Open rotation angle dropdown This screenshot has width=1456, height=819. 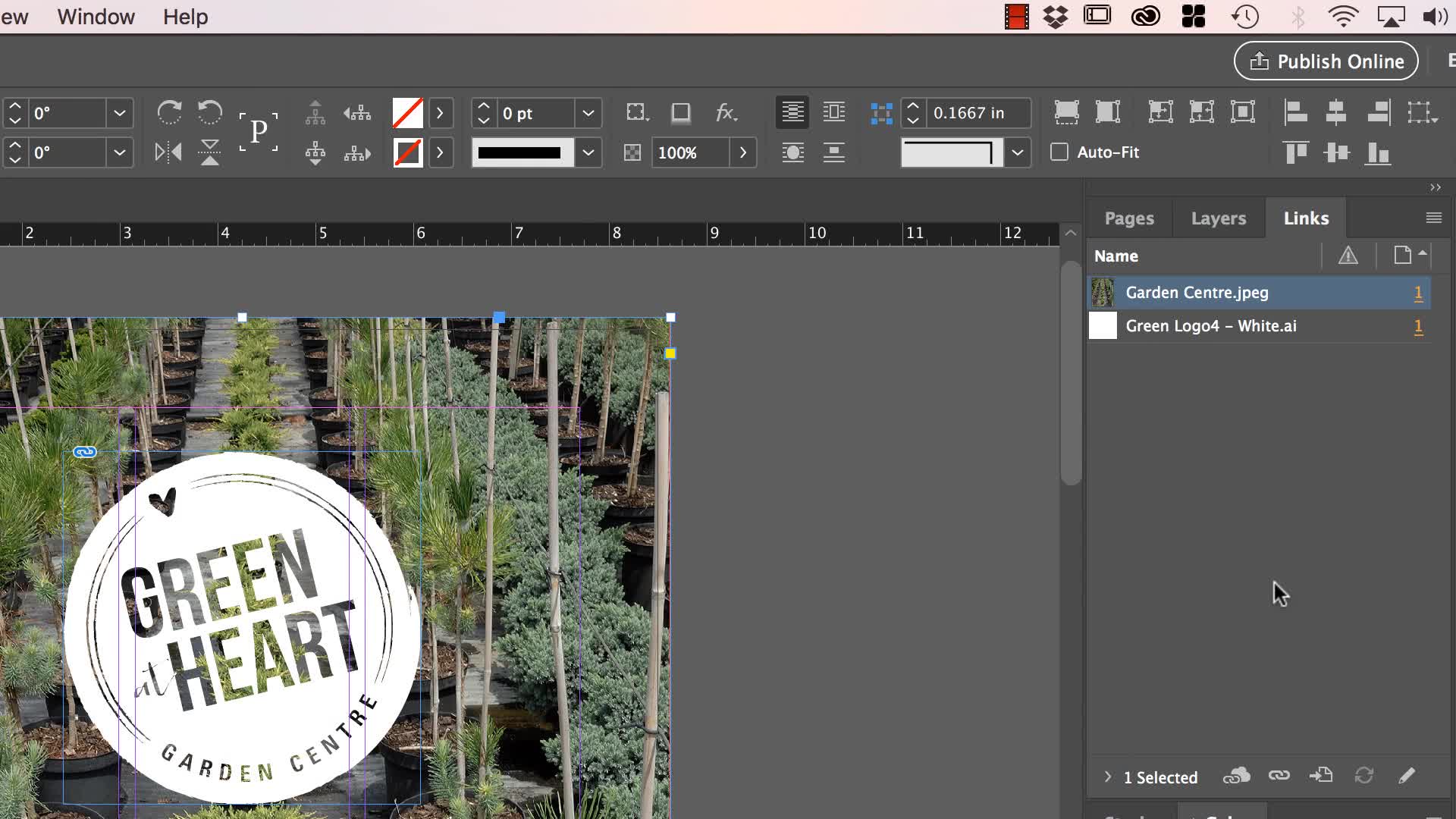(x=119, y=113)
